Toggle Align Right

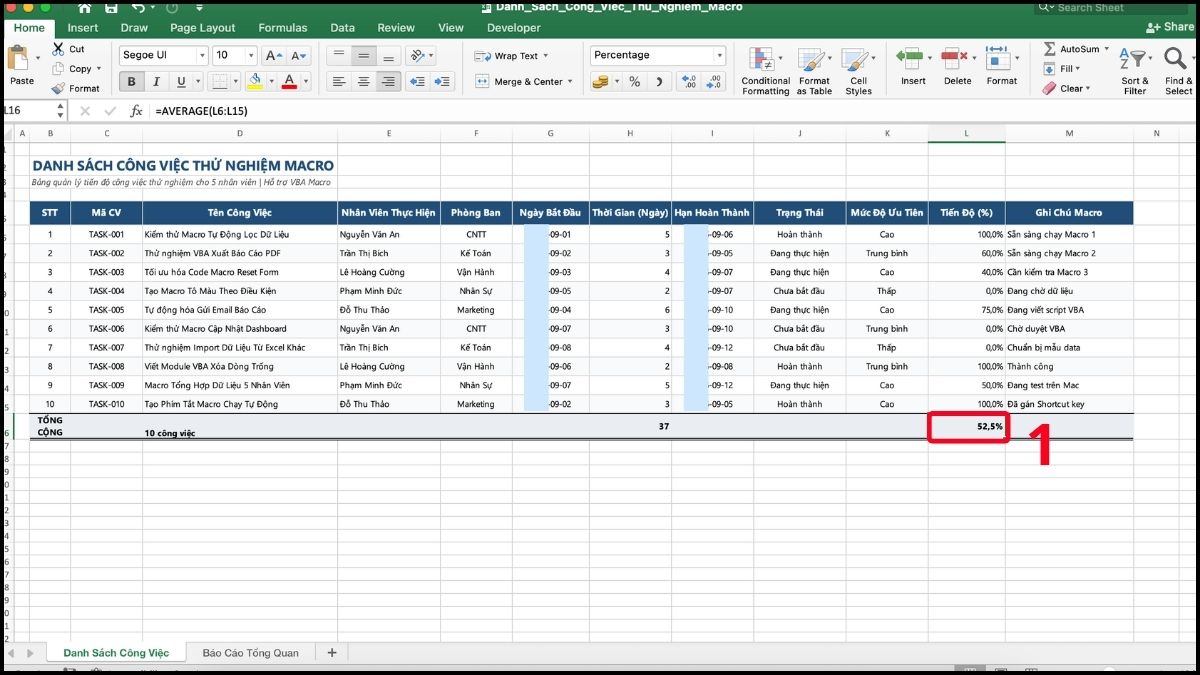click(x=388, y=82)
